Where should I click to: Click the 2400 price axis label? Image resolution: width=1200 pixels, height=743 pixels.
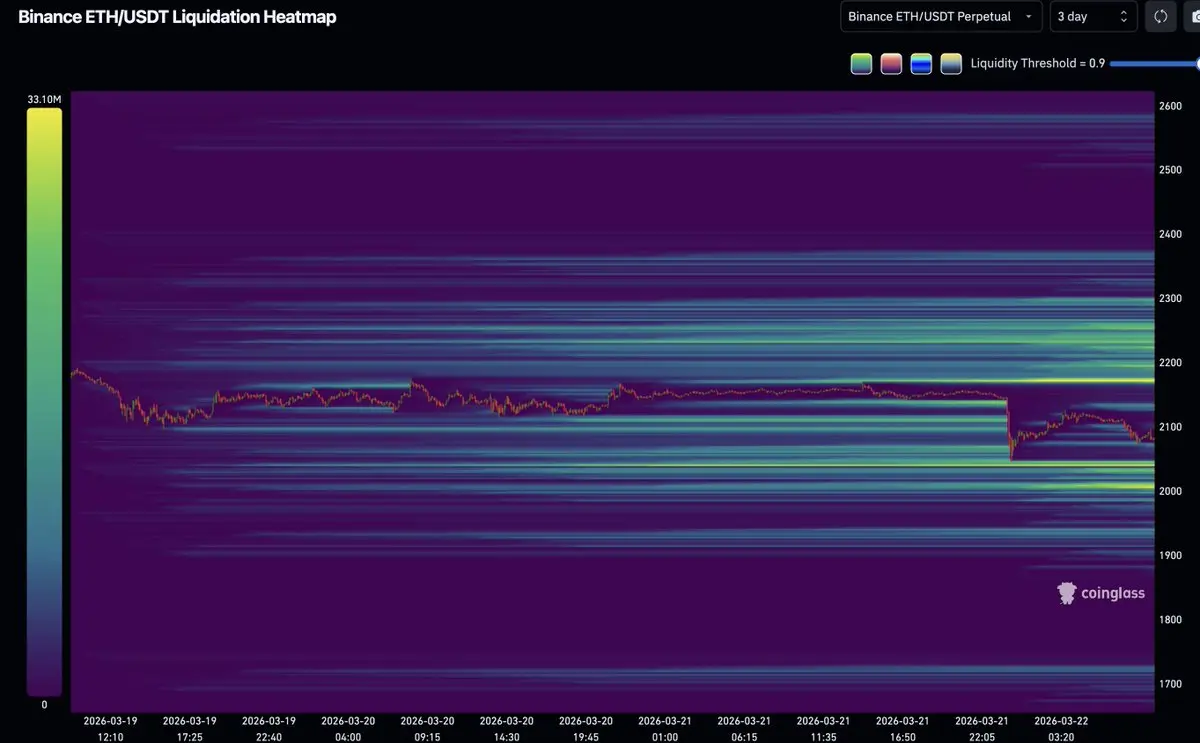pyautogui.click(x=1170, y=234)
